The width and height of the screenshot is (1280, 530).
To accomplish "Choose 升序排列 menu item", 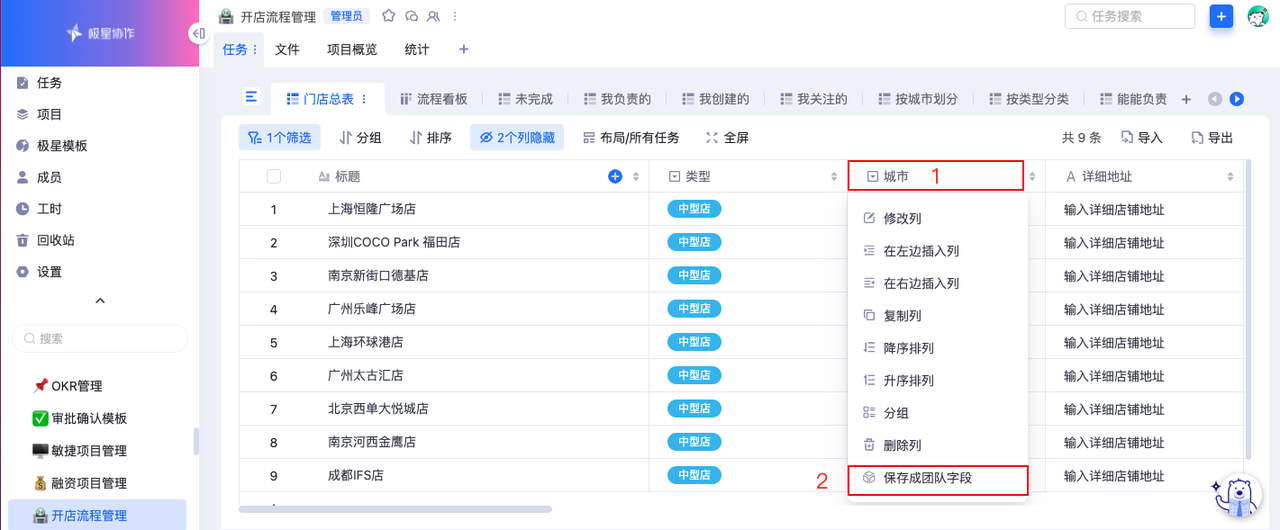I will pyautogui.click(x=938, y=381).
